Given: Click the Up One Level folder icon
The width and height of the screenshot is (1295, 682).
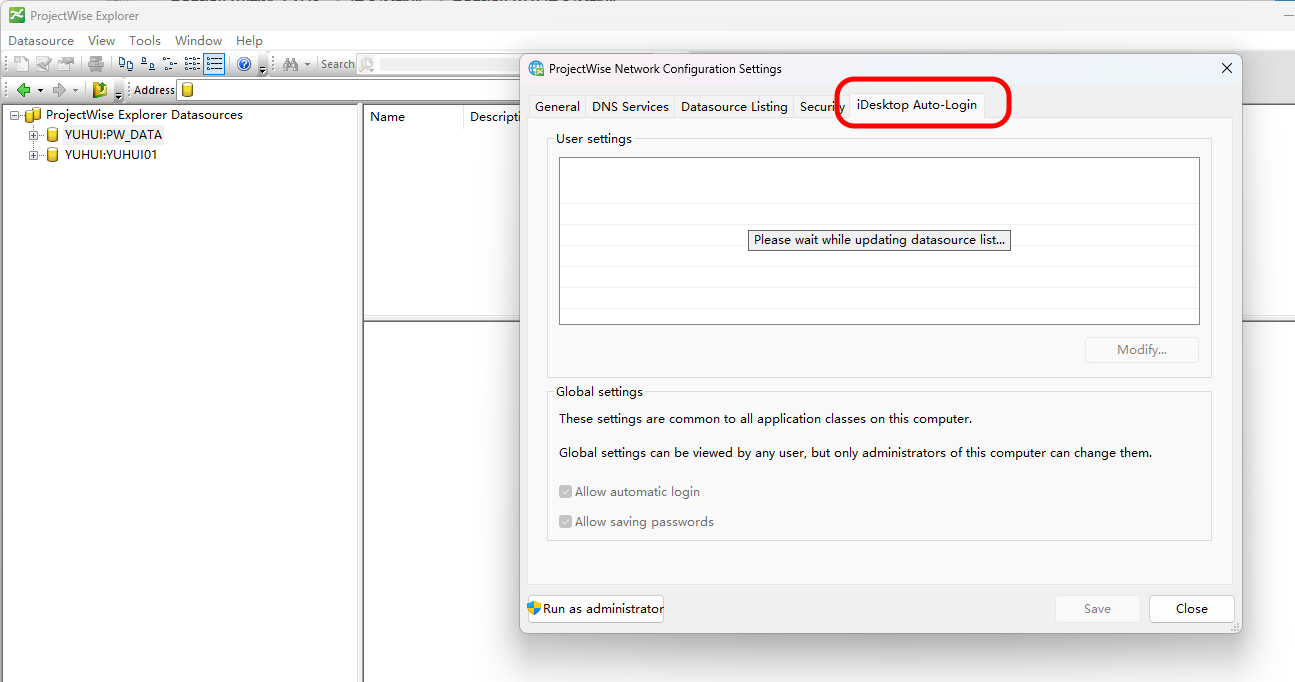Looking at the screenshot, I should 100,90.
